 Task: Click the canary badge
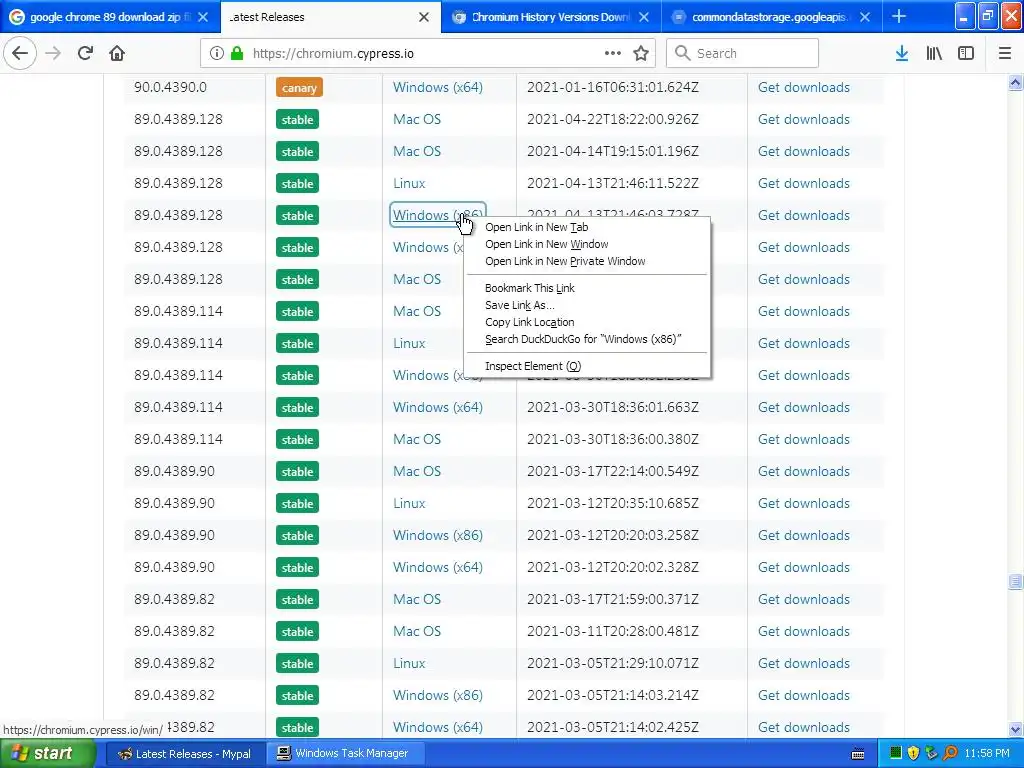pos(299,88)
